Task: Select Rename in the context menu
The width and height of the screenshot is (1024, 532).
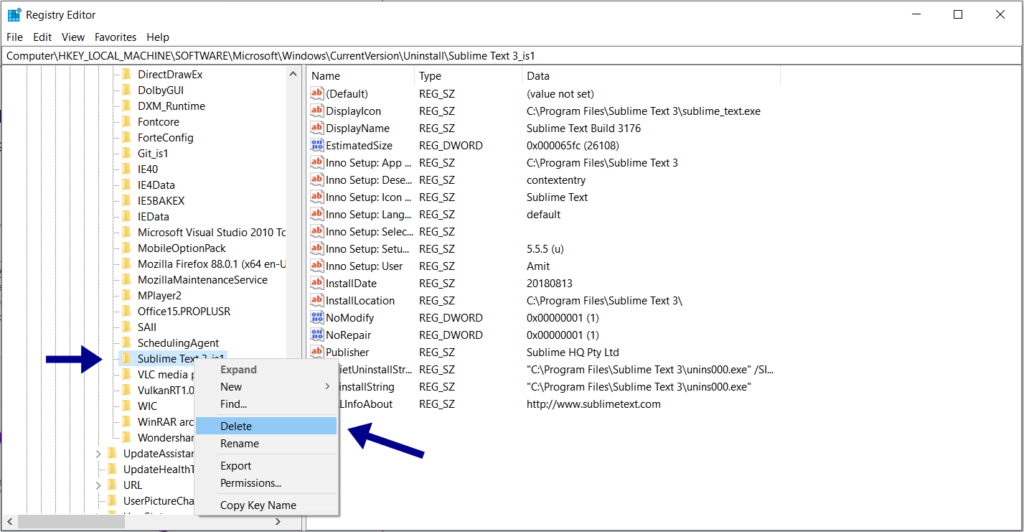Action: (239, 444)
